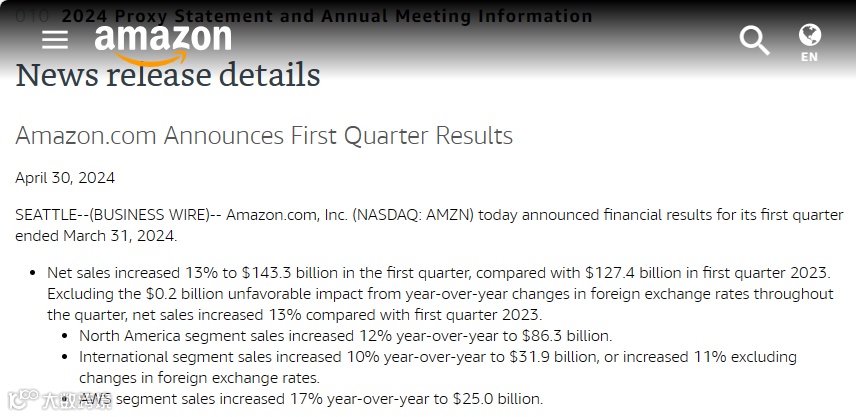
Task: Click the globe language icon
Action: [x=809, y=35]
